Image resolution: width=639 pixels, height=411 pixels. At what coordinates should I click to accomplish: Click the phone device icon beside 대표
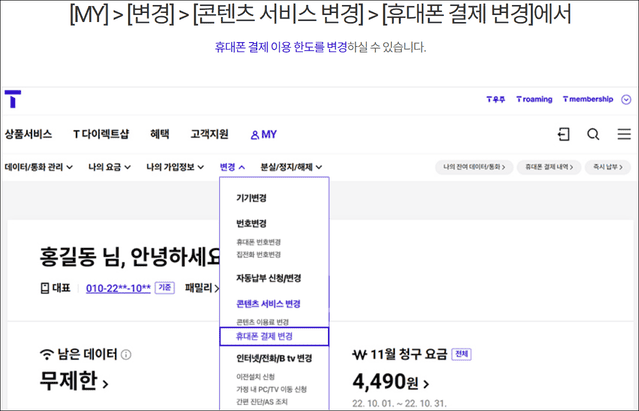pos(45,288)
